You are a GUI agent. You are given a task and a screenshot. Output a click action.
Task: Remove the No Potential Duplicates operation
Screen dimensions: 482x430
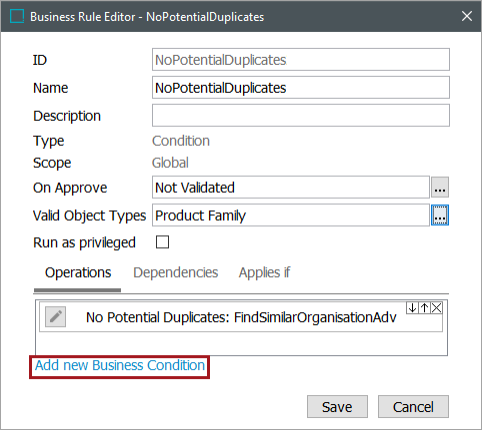coord(436,308)
